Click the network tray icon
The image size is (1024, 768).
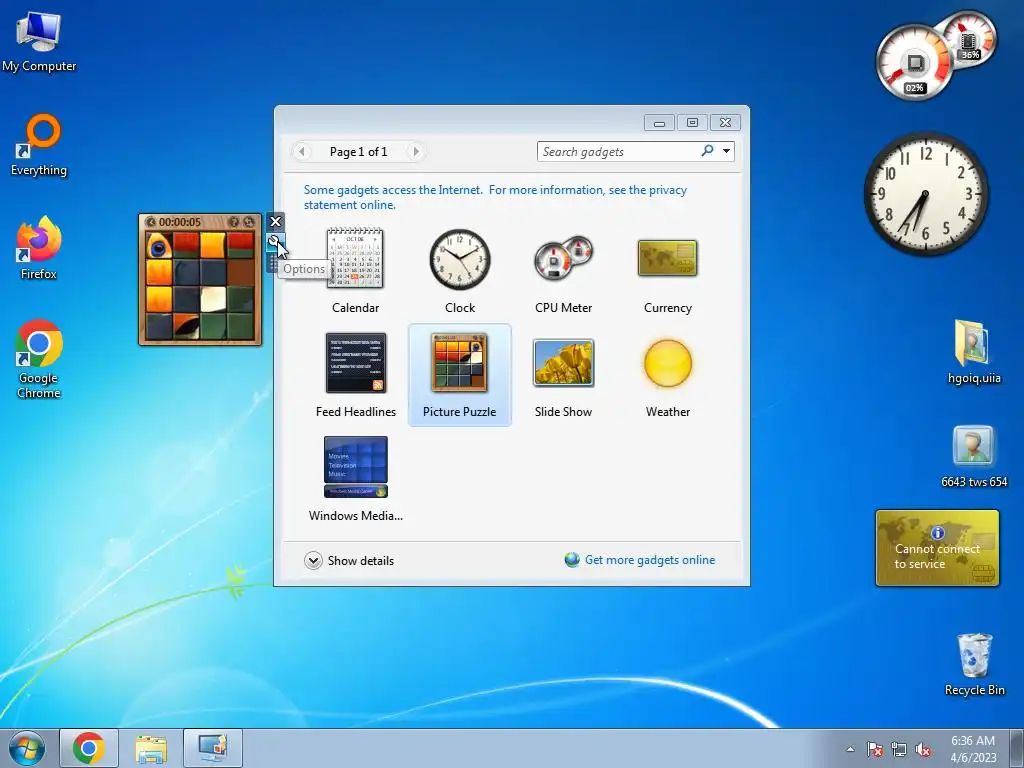click(899, 749)
